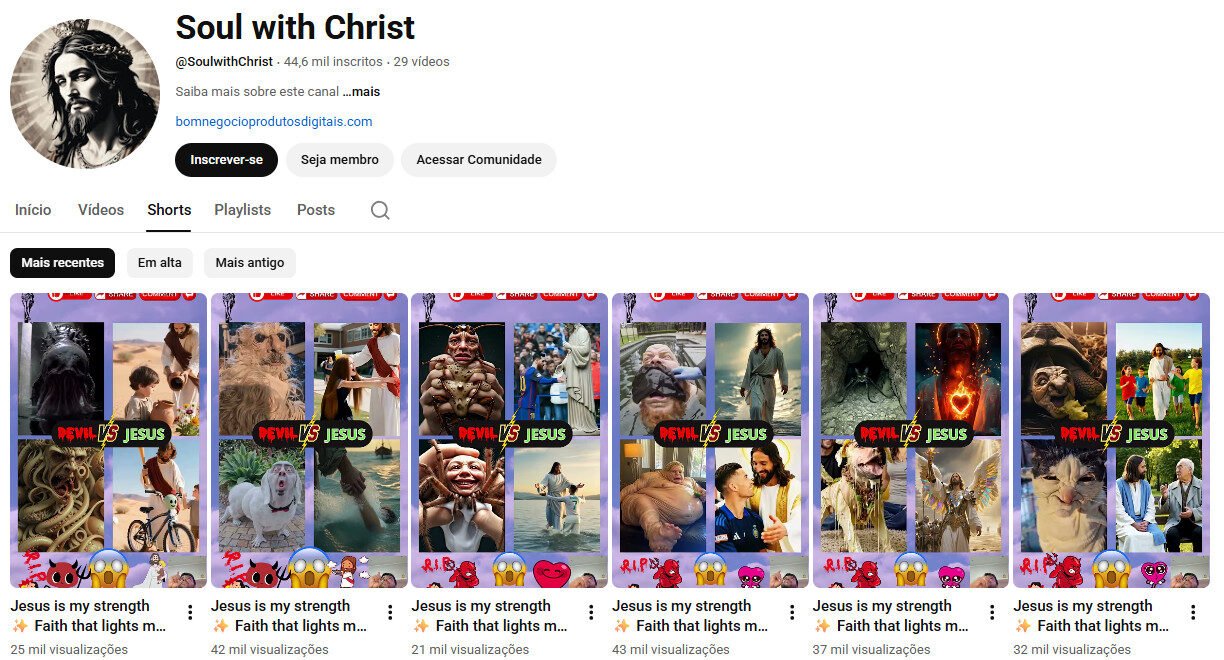Open the Playlists tab
This screenshot has width=1224, height=660.
point(242,210)
